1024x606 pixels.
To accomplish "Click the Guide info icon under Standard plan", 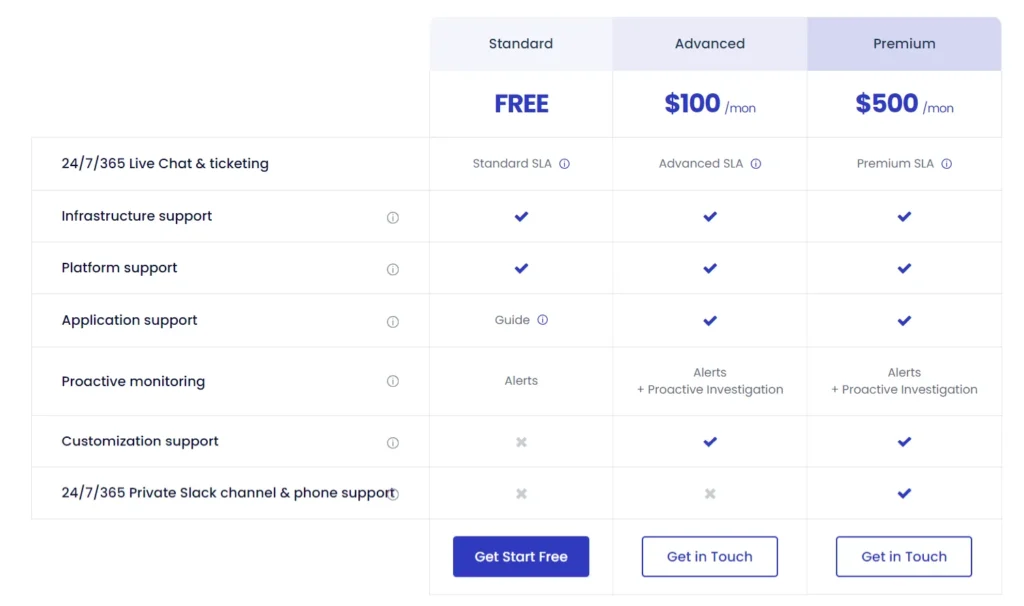I will [x=541, y=320].
